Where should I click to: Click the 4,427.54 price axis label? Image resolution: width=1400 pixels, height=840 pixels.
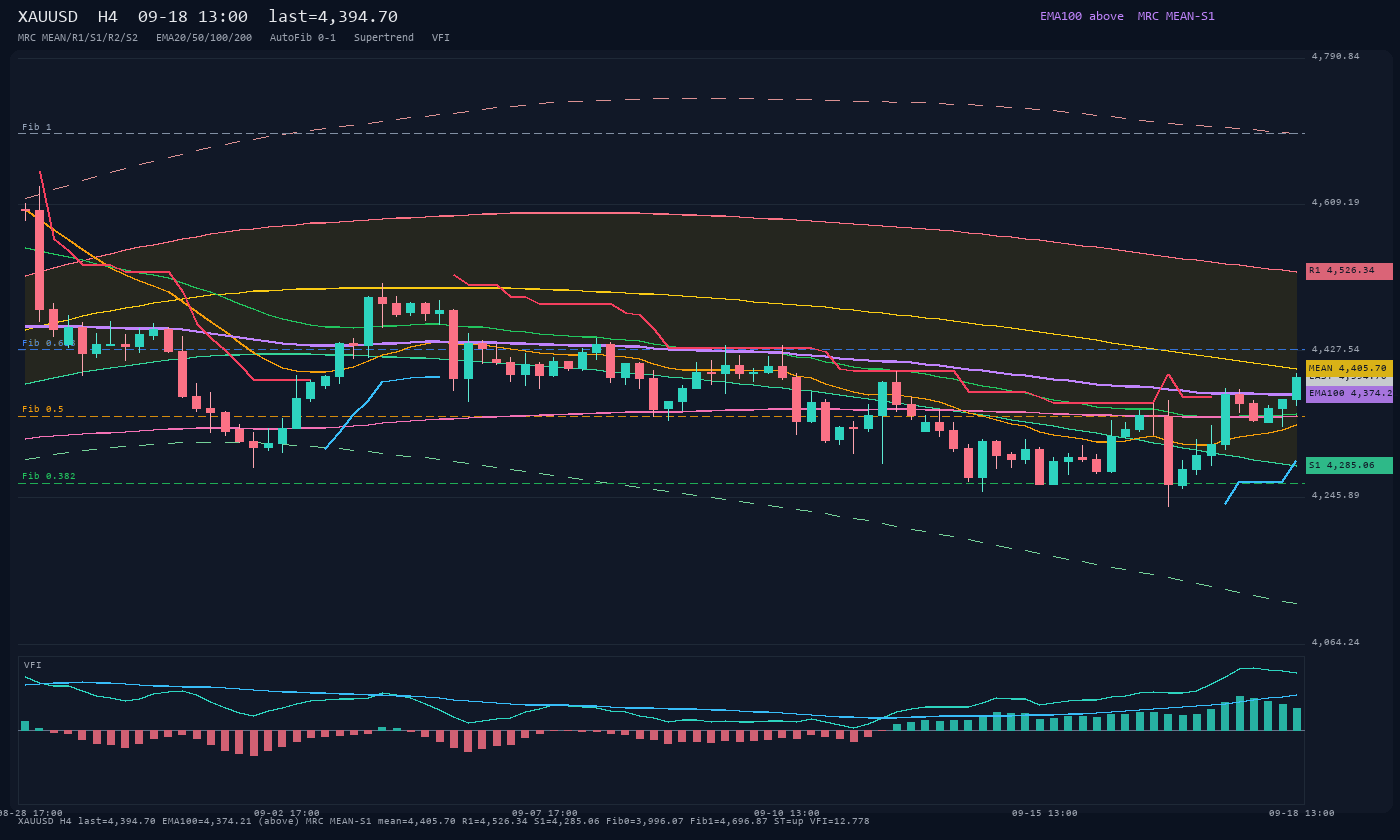[1336, 349]
